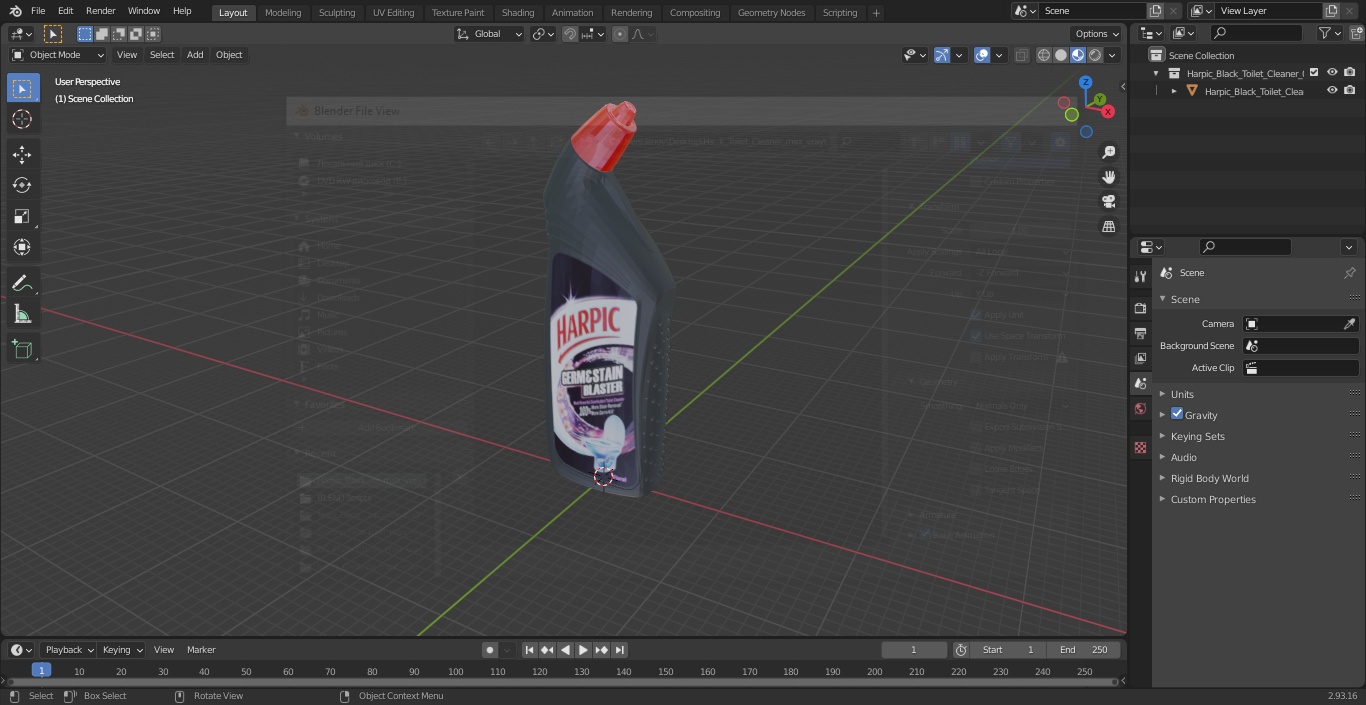Screen dimensions: 1366x705
Task: Select the Cursor tool in left toolbar
Action: (x=22, y=120)
